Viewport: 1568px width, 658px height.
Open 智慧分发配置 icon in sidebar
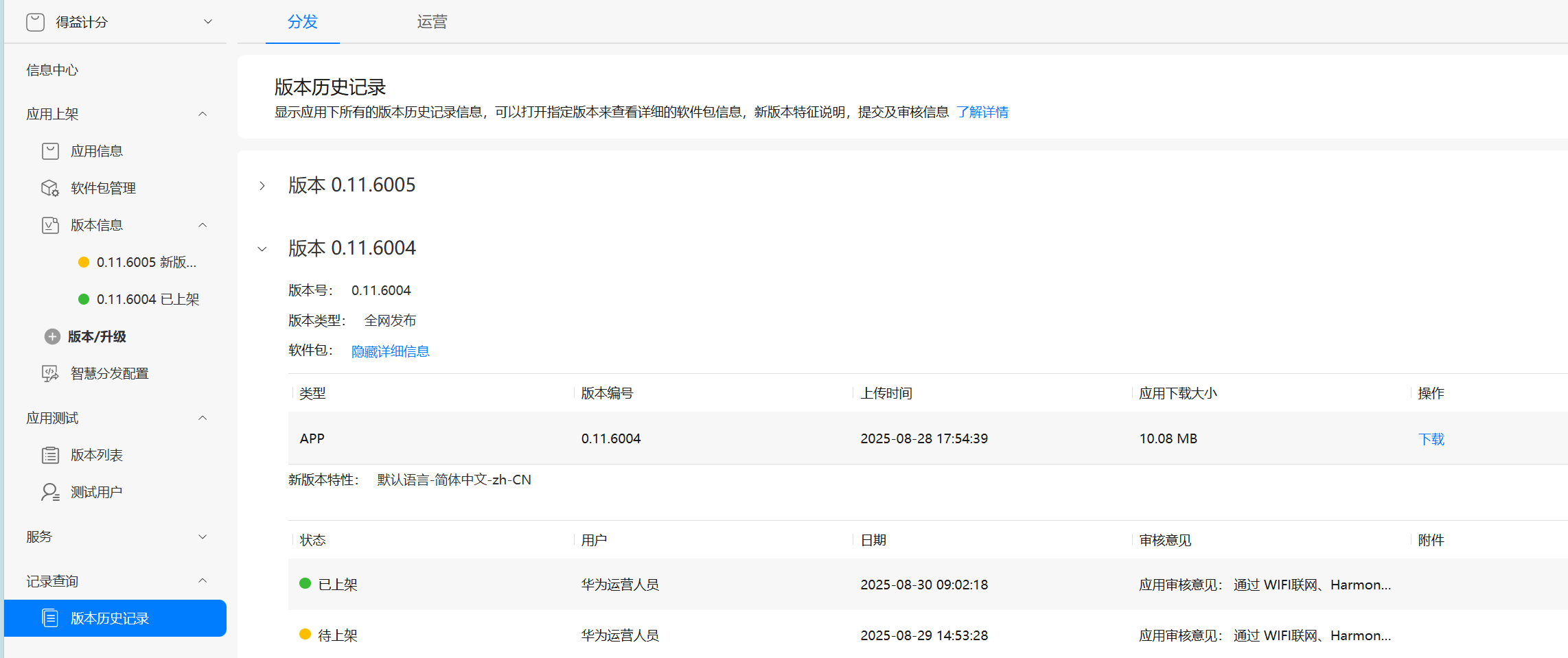coord(50,373)
